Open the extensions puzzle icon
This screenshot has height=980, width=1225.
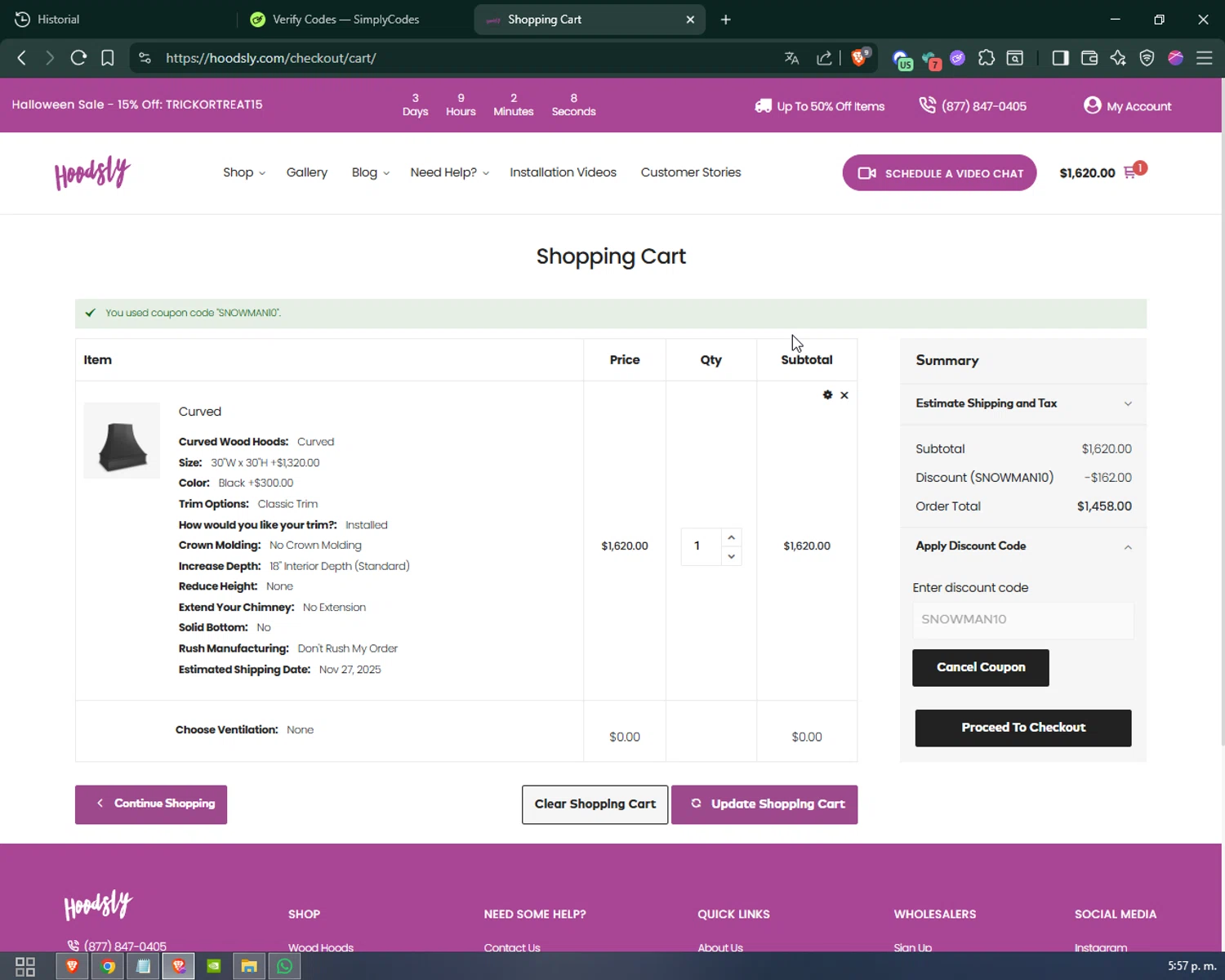pyautogui.click(x=987, y=58)
